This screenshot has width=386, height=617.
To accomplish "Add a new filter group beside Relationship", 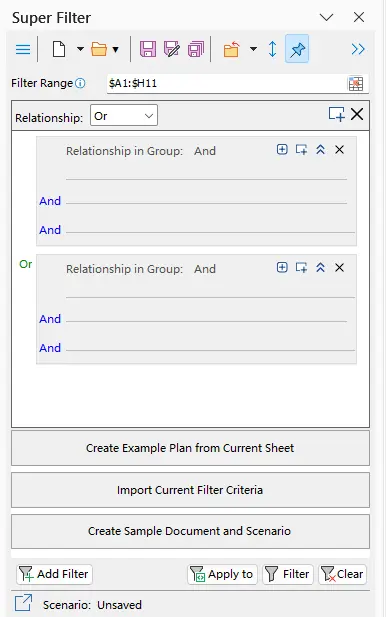I will [336, 115].
